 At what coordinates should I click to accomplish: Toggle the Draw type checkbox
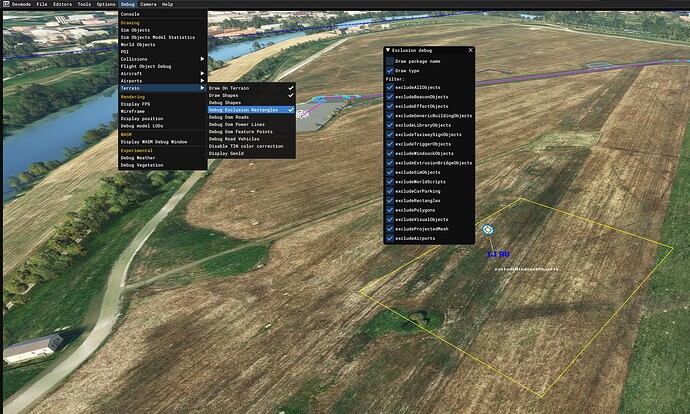[x=390, y=70]
